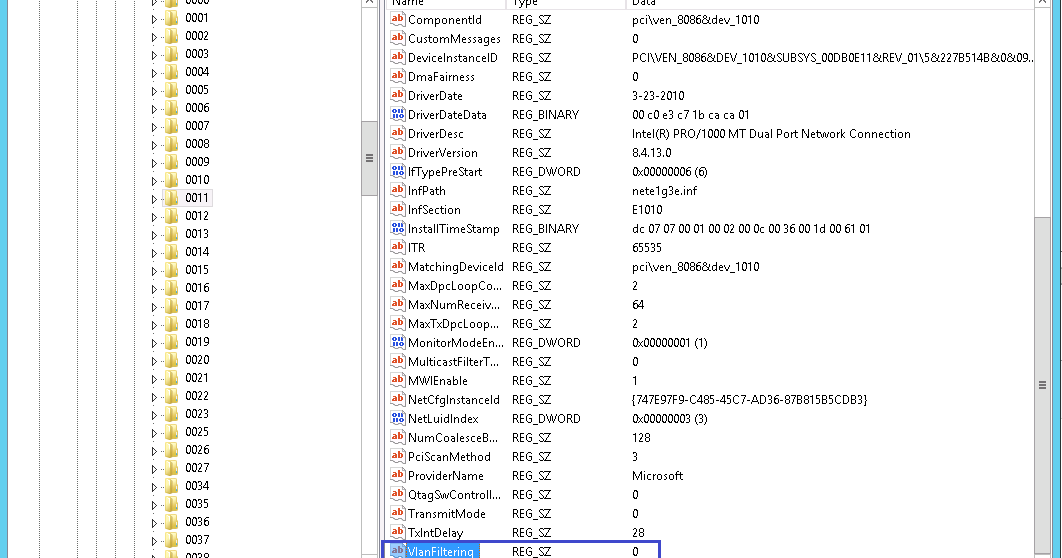Click the TxIntDelay string value icon

[398, 532]
